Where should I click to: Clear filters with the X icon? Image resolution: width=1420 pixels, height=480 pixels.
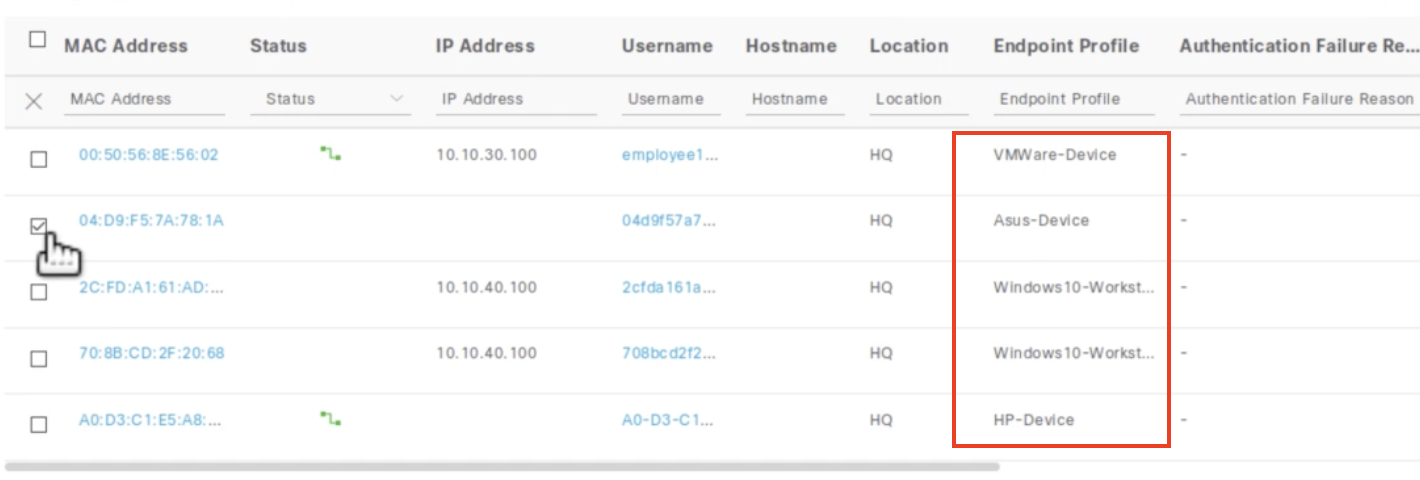click(x=34, y=100)
